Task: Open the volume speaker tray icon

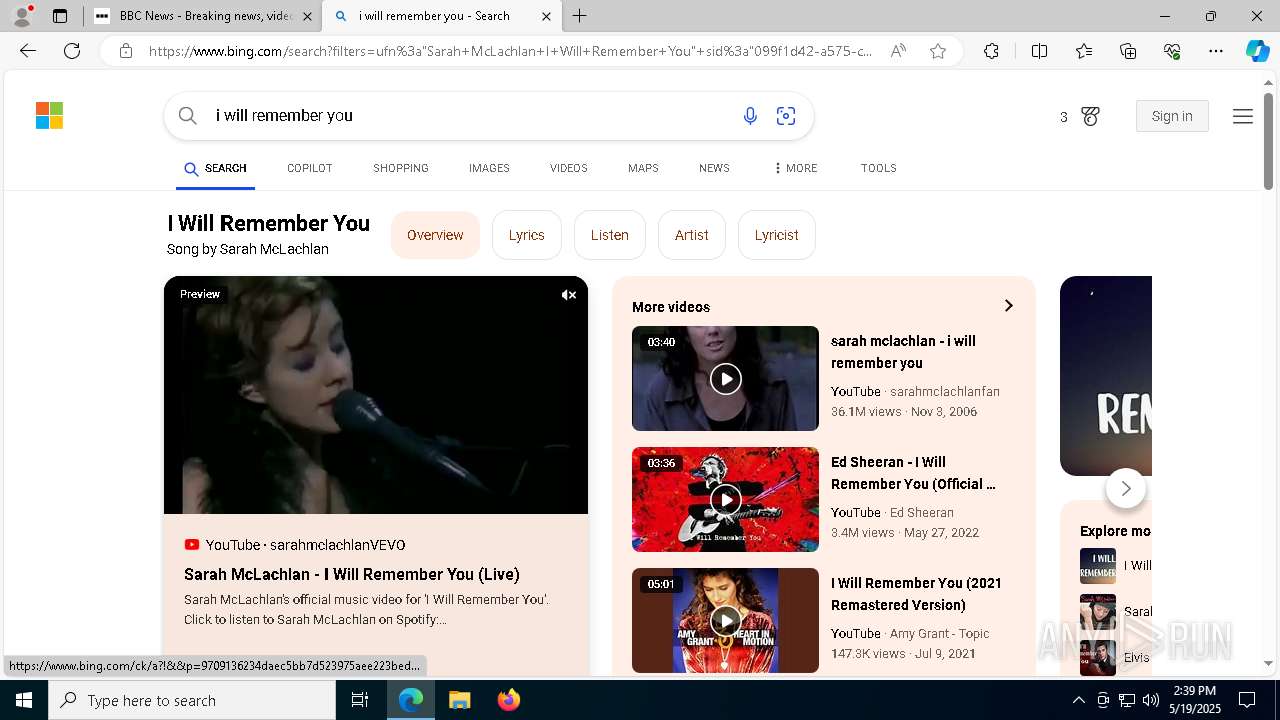Action: click(1150, 700)
